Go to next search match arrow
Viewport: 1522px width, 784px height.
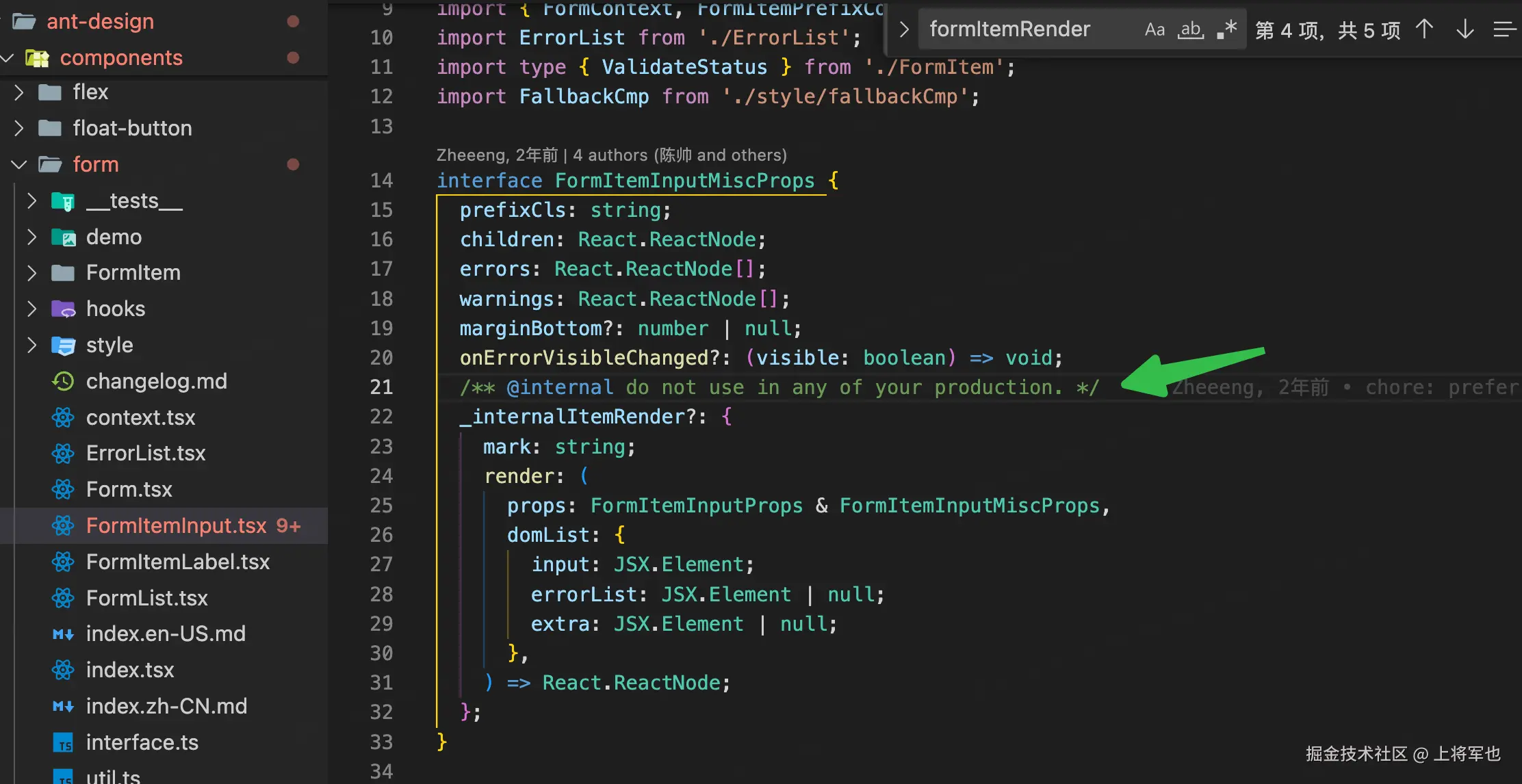1465,29
